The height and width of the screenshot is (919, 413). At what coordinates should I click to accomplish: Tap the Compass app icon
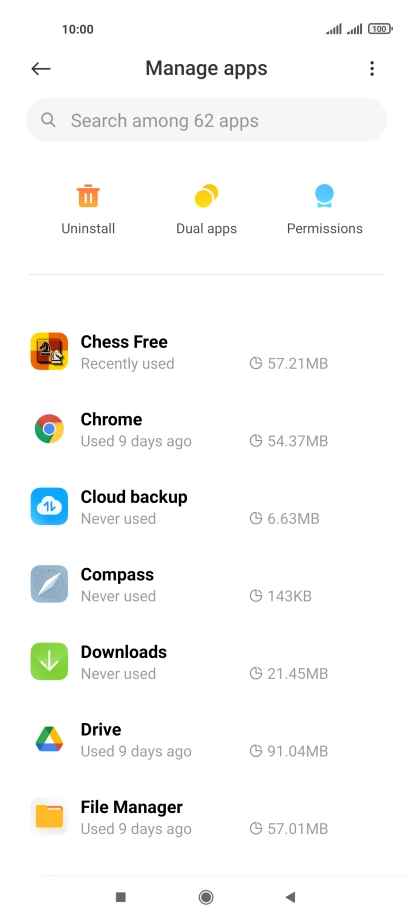pyautogui.click(x=49, y=584)
